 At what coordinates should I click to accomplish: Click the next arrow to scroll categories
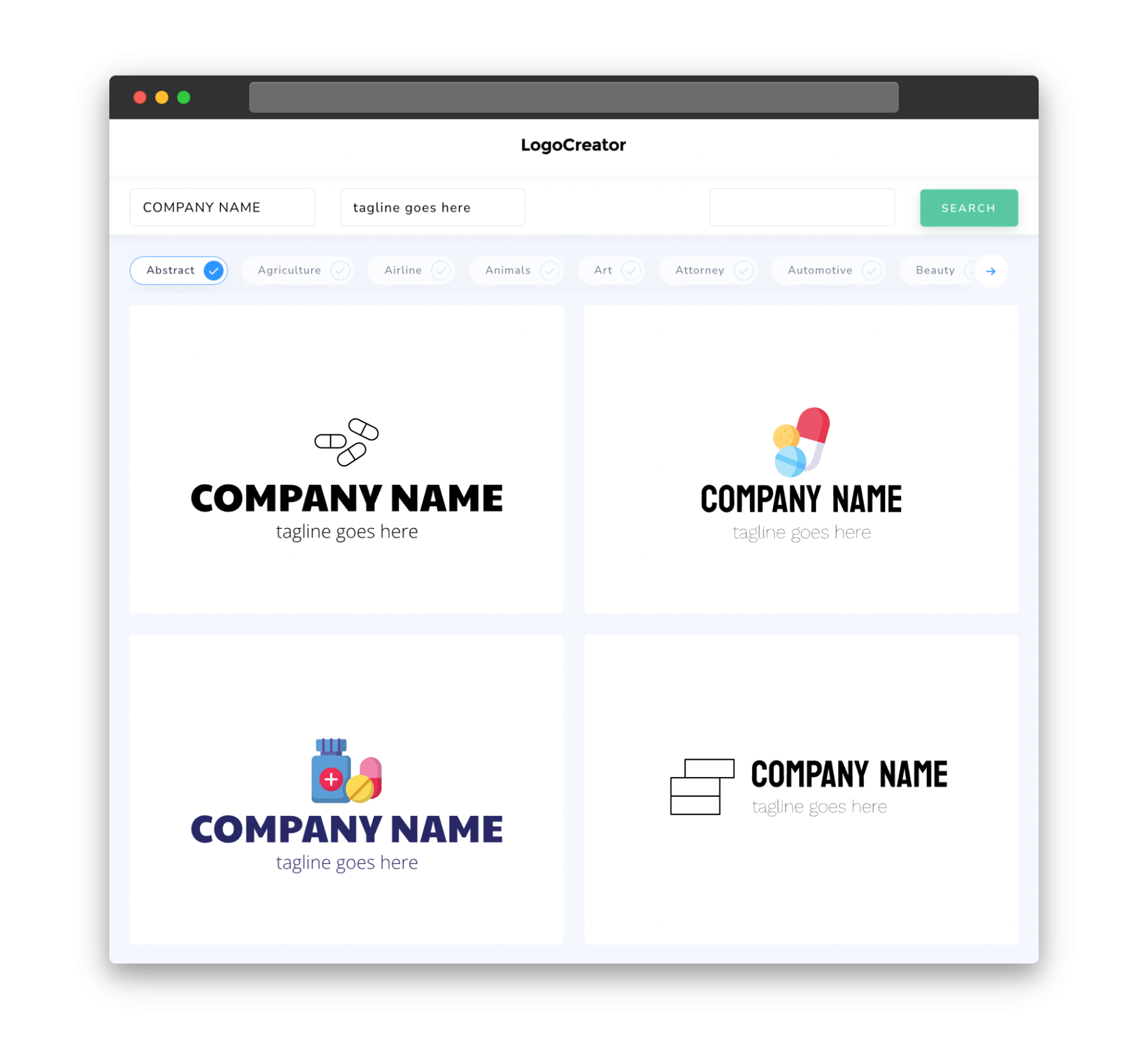click(991, 270)
